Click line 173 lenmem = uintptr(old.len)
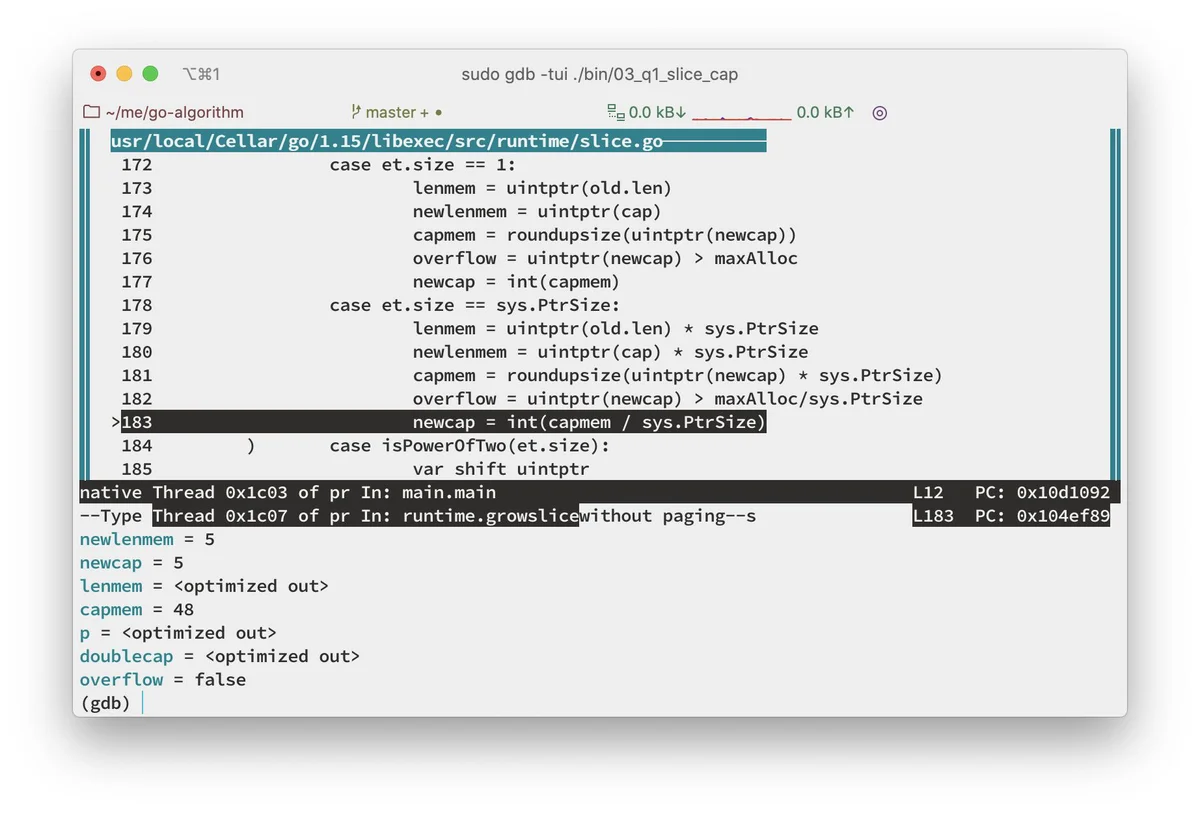The height and width of the screenshot is (813, 1200). (x=542, y=188)
